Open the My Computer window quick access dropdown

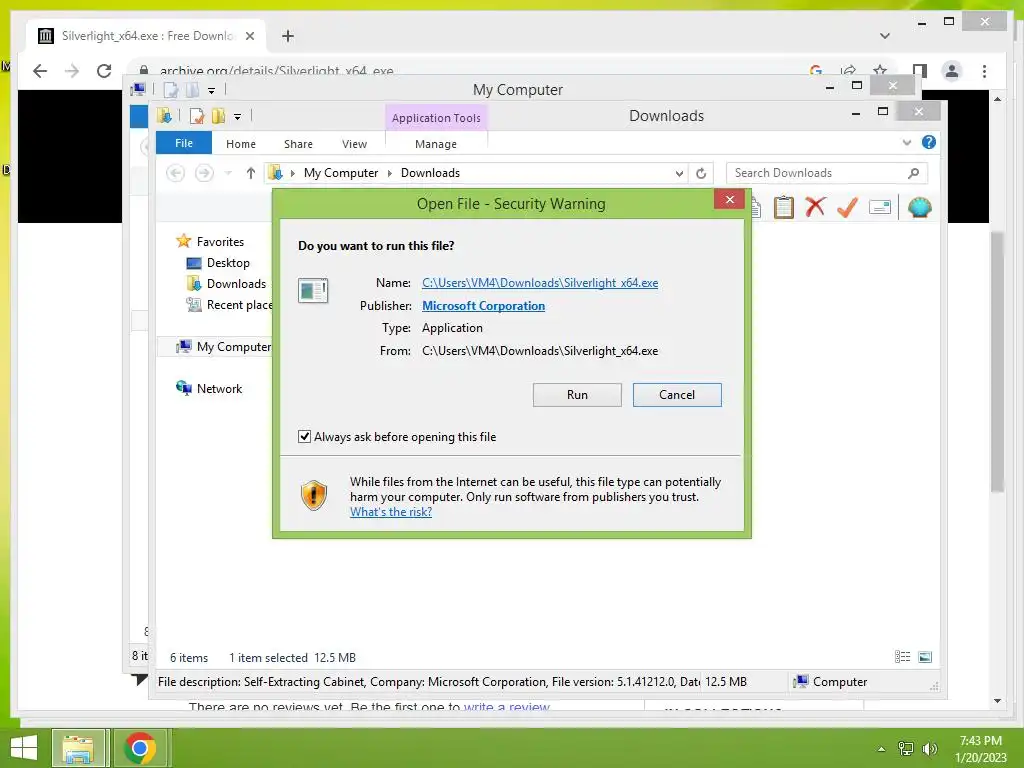tap(211, 90)
